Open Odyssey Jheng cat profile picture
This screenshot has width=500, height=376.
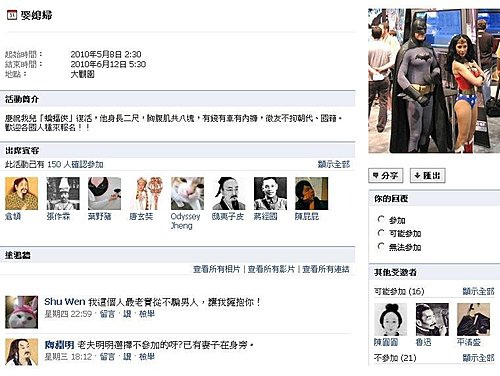[x=187, y=193]
